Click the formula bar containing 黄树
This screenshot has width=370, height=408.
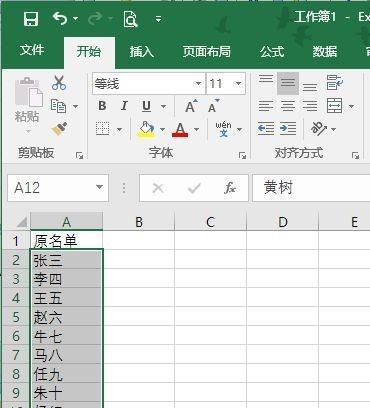click(311, 188)
